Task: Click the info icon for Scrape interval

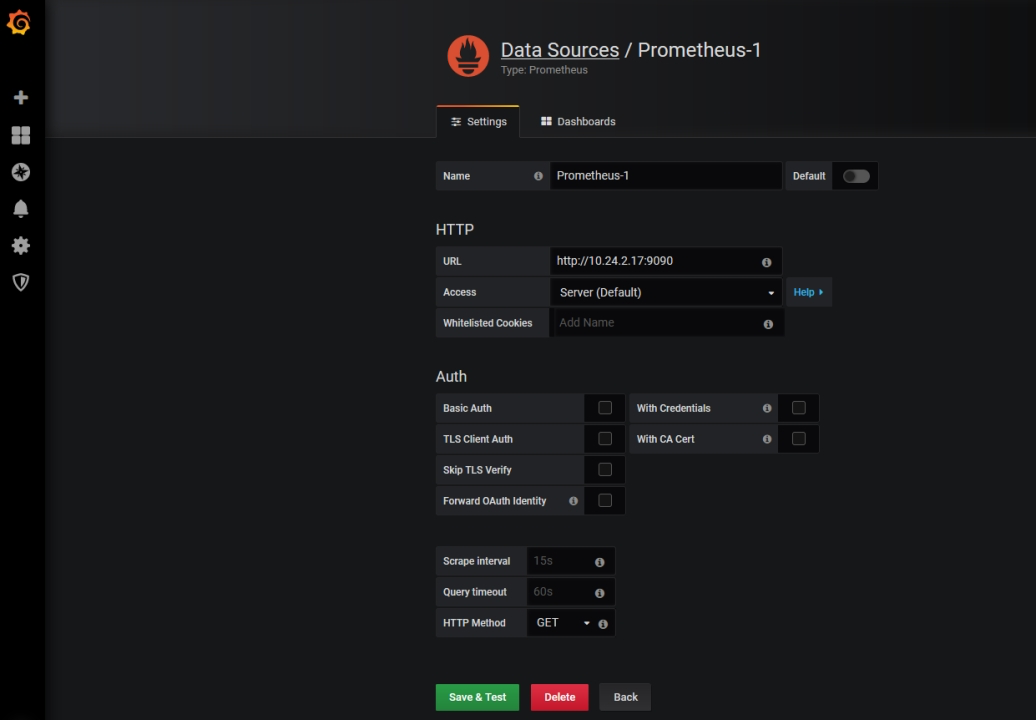Action: 599,562
